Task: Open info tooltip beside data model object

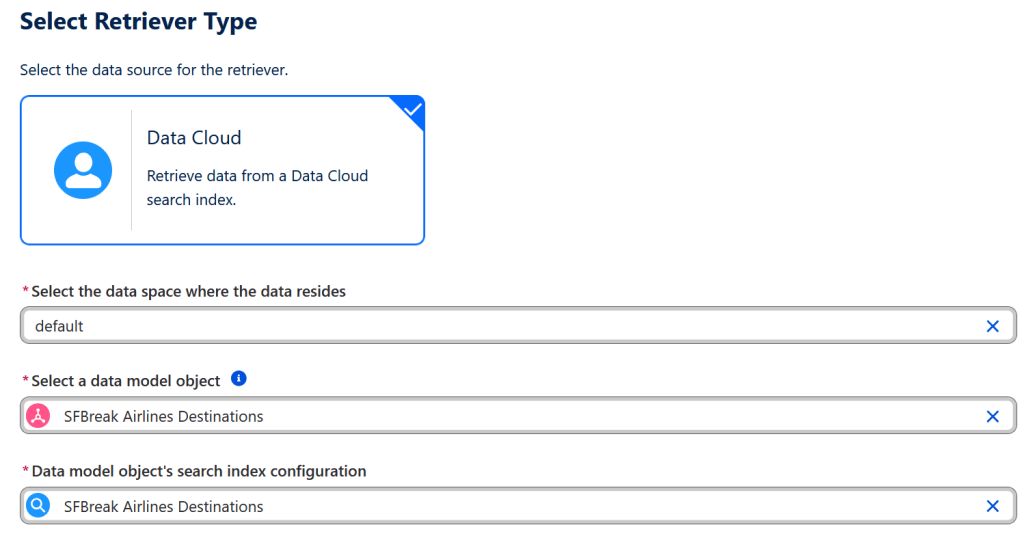Action: (x=239, y=379)
